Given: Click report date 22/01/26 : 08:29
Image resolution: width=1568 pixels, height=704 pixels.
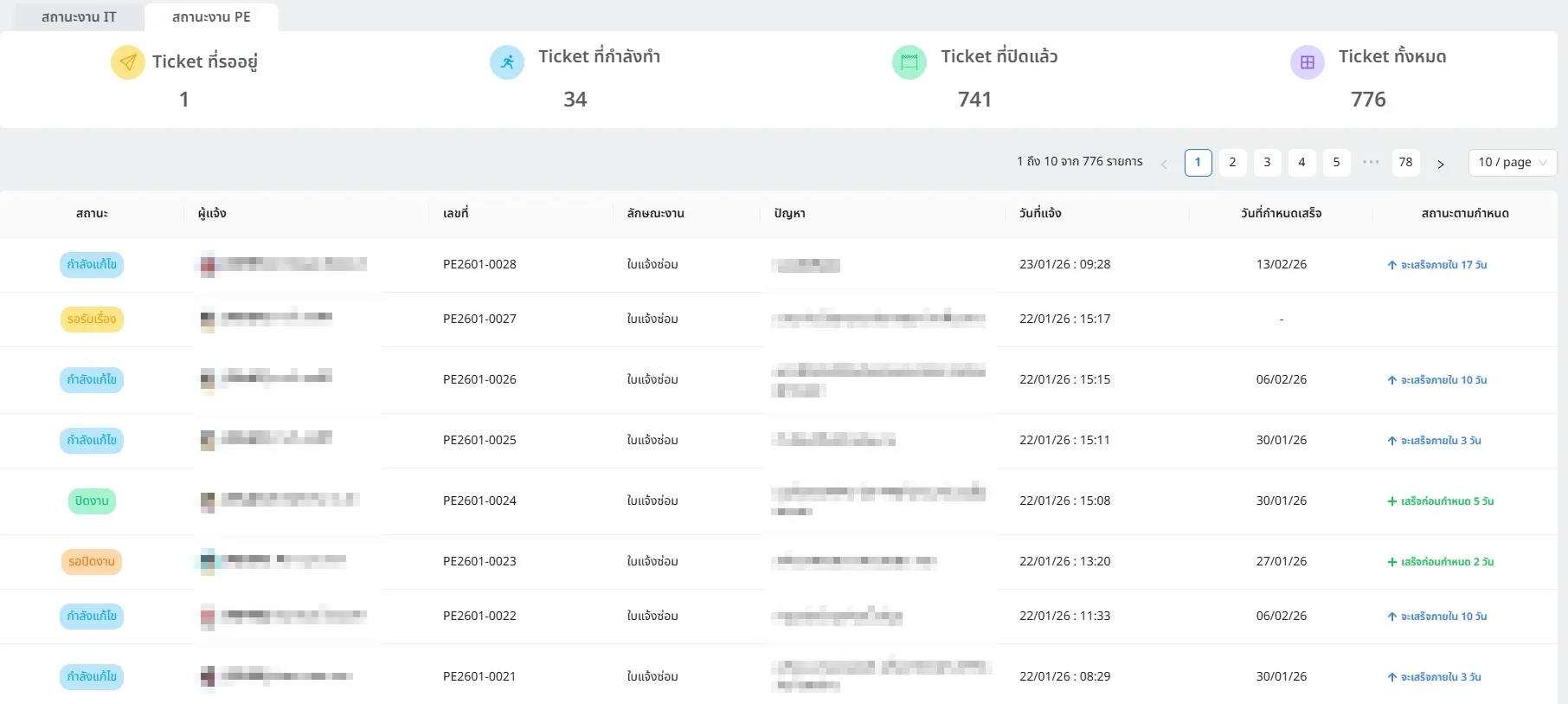Looking at the screenshot, I should coord(1064,676).
